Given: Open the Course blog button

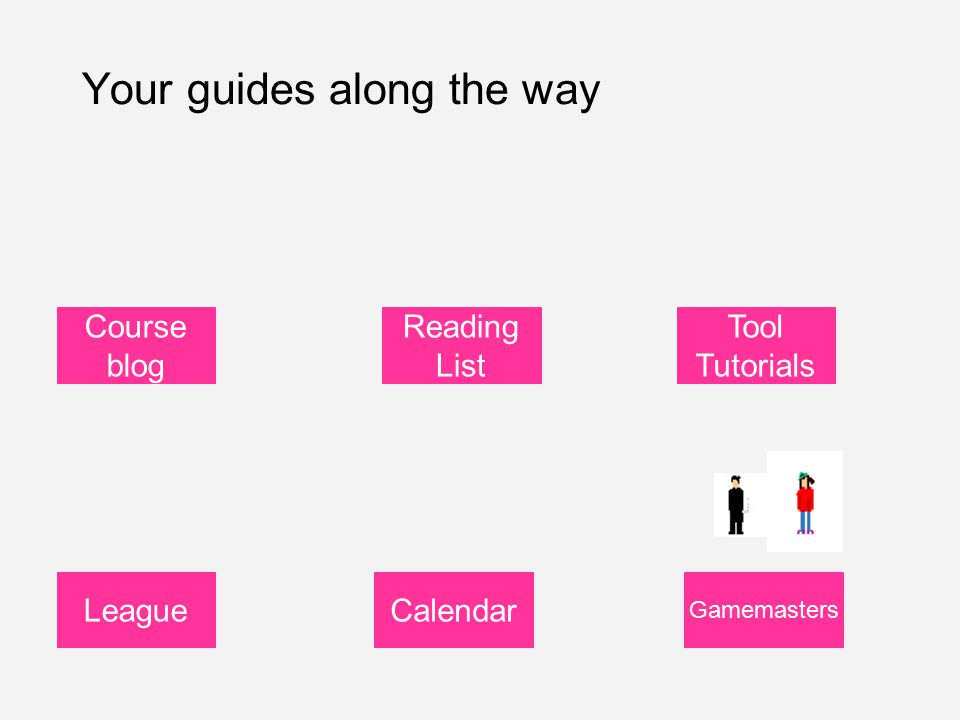Looking at the screenshot, I should click(x=137, y=345).
